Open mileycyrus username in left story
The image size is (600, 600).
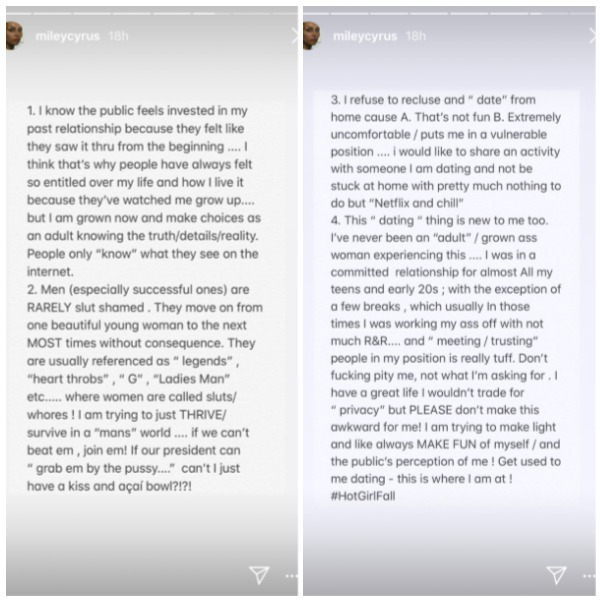(x=68, y=36)
